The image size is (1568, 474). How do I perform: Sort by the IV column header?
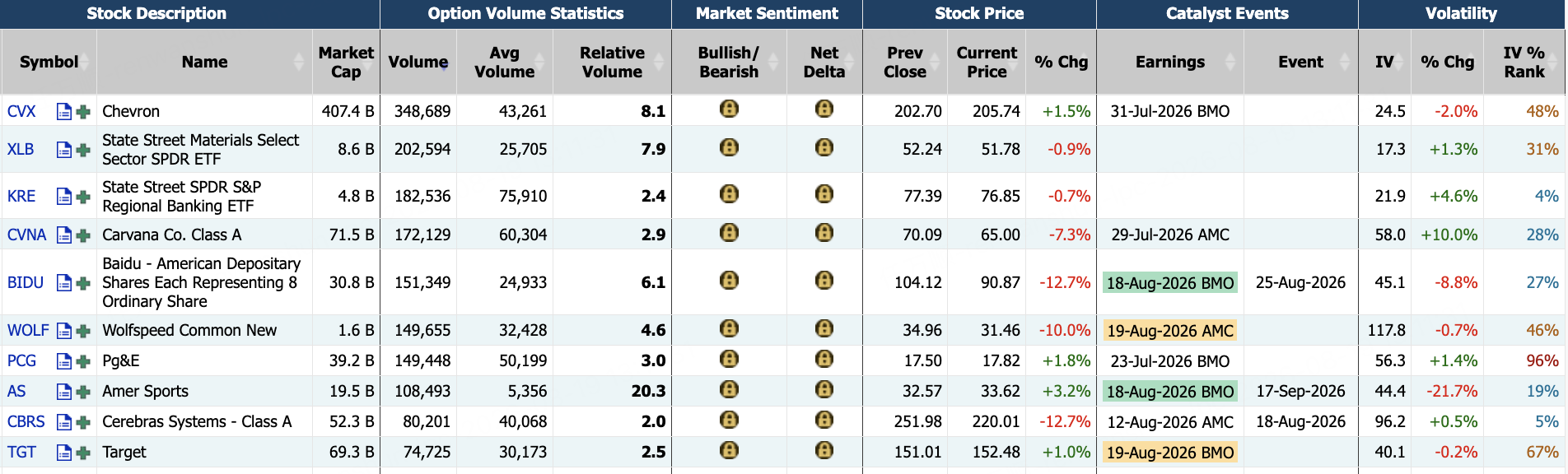click(1384, 62)
